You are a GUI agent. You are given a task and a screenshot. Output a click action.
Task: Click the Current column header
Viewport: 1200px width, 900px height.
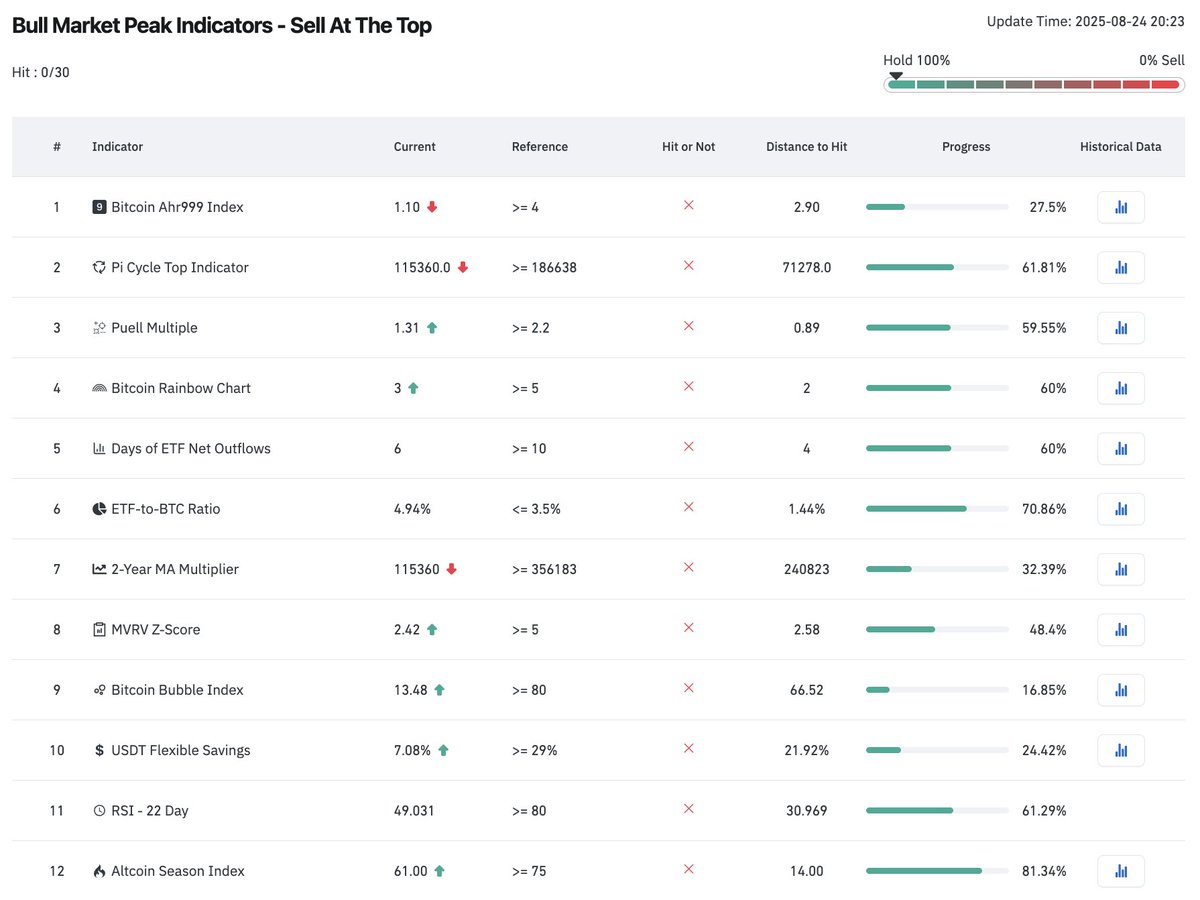click(415, 147)
